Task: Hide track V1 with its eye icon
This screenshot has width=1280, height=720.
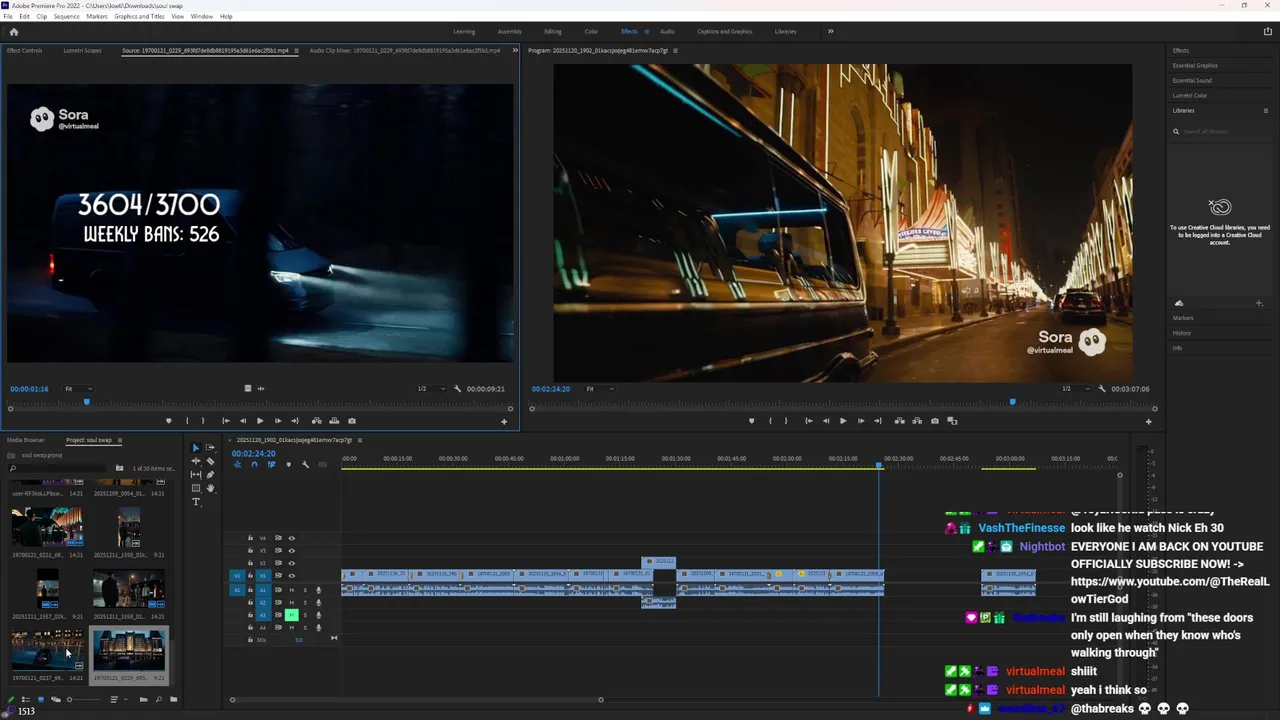Action: [292, 576]
